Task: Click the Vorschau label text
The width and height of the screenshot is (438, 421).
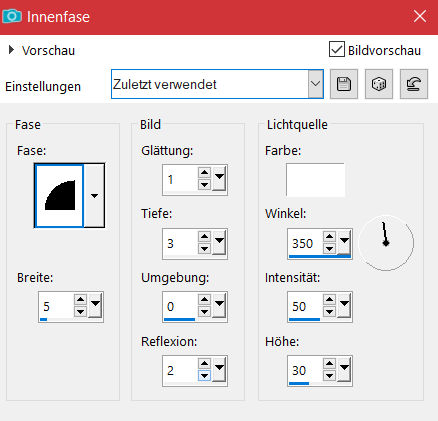Action: click(48, 51)
